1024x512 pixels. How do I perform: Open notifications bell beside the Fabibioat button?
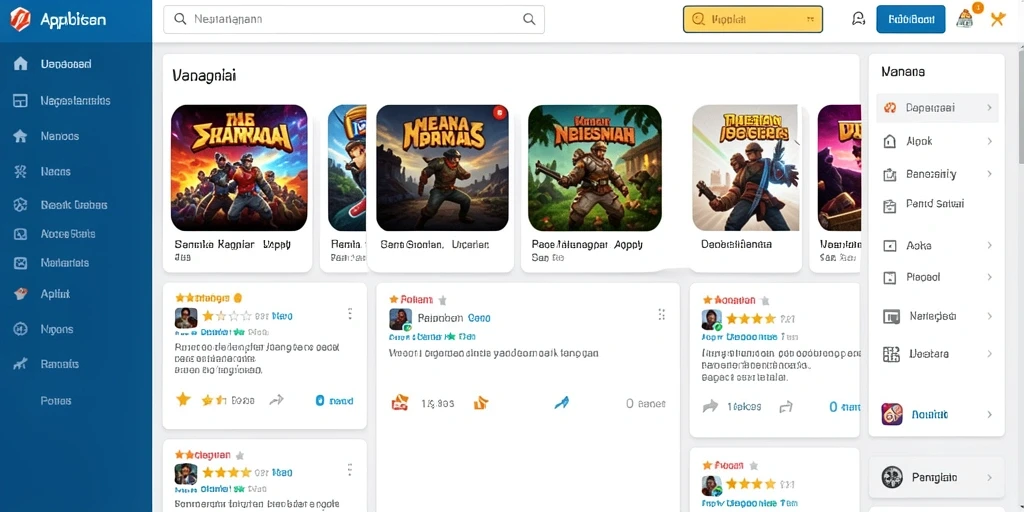click(859, 19)
